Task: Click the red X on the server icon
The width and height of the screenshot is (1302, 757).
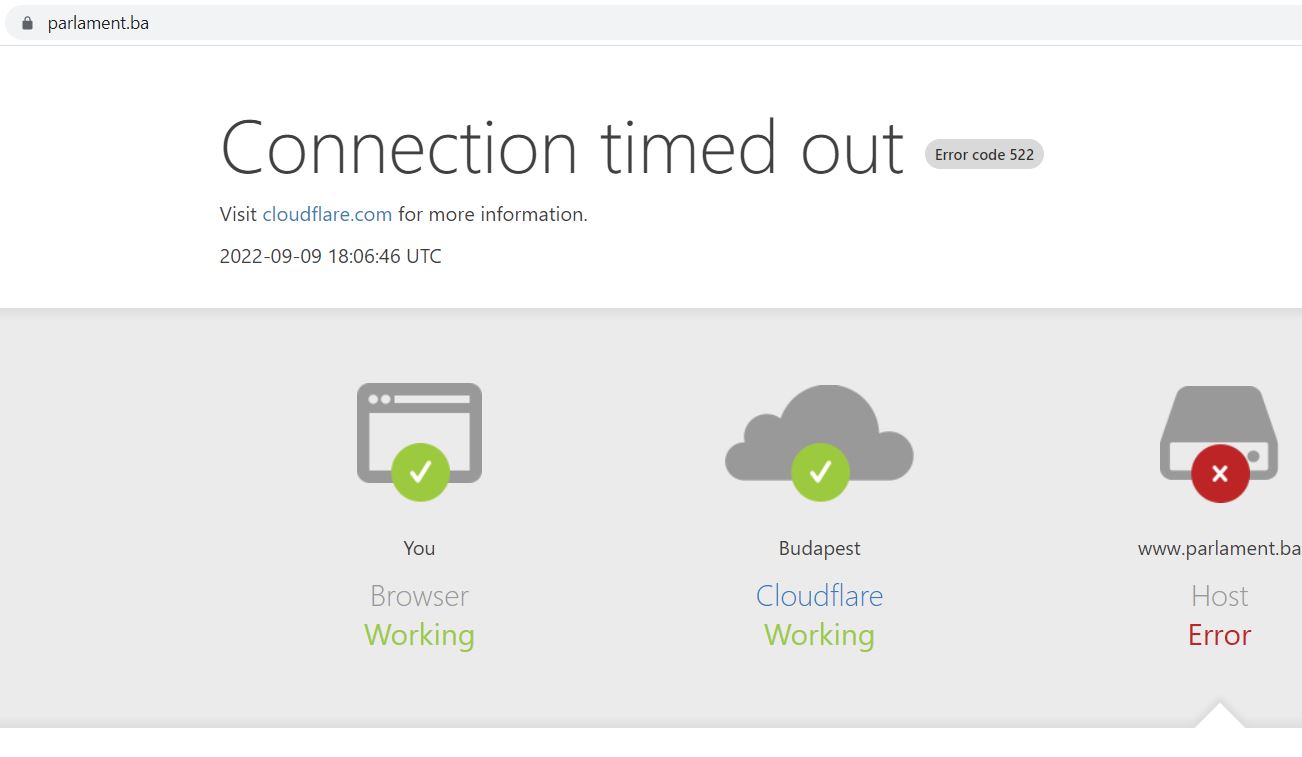Action: tap(1220, 473)
